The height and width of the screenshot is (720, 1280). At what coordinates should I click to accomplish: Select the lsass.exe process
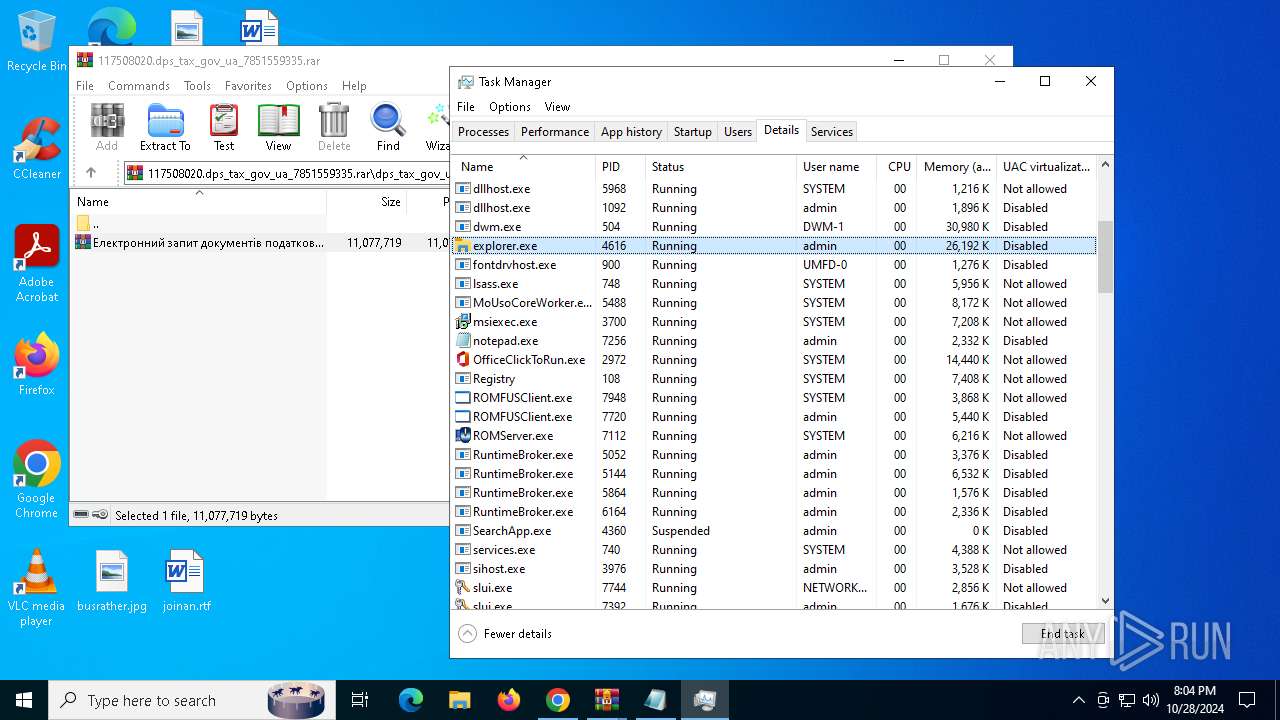775,284
